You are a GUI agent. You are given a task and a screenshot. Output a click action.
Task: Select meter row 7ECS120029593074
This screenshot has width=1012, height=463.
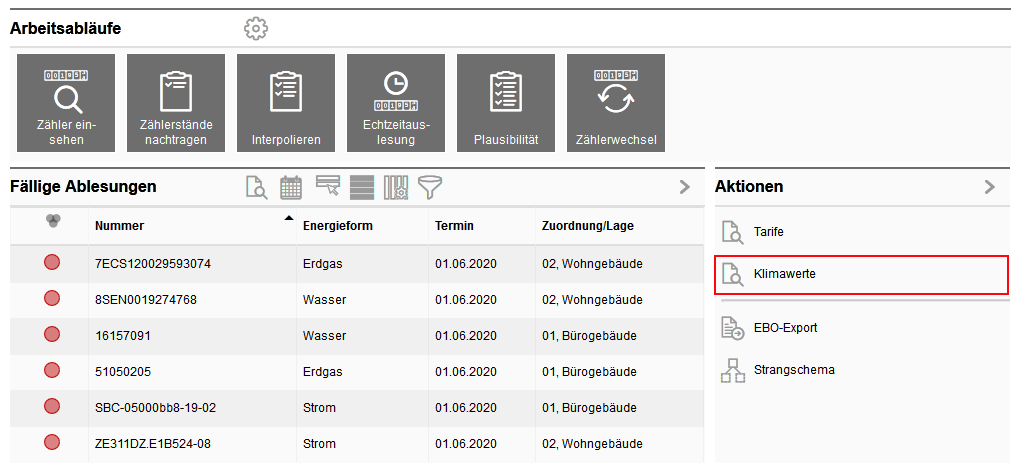(x=153, y=264)
